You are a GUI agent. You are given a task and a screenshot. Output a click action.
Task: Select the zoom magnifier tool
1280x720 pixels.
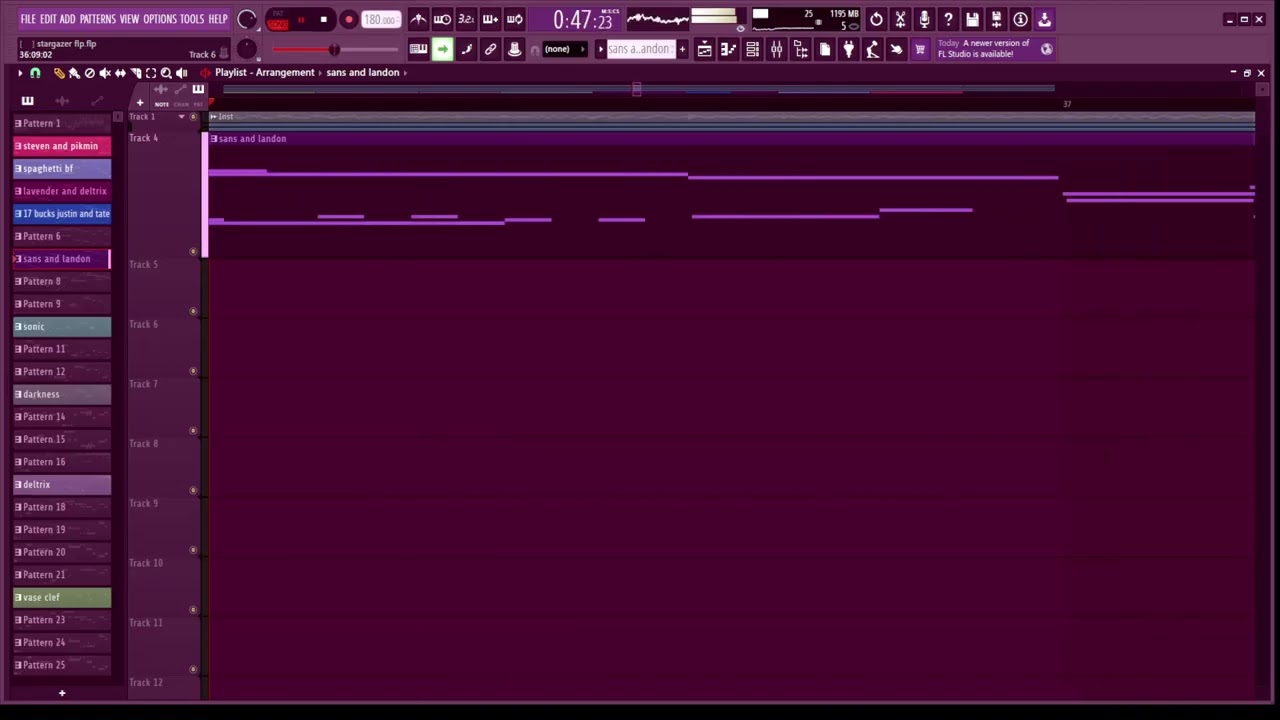(166, 73)
